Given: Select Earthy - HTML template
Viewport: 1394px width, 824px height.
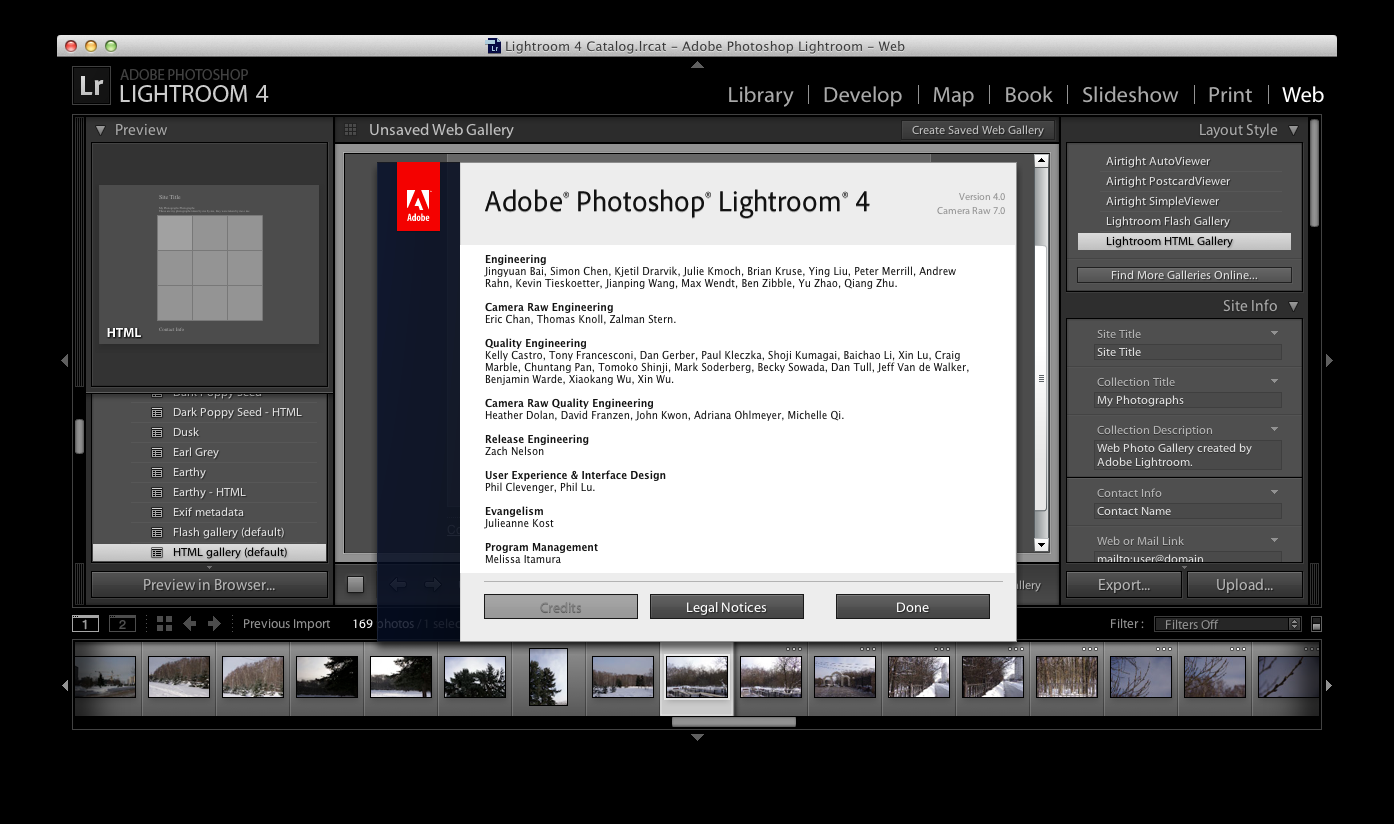Looking at the screenshot, I should tap(209, 492).
